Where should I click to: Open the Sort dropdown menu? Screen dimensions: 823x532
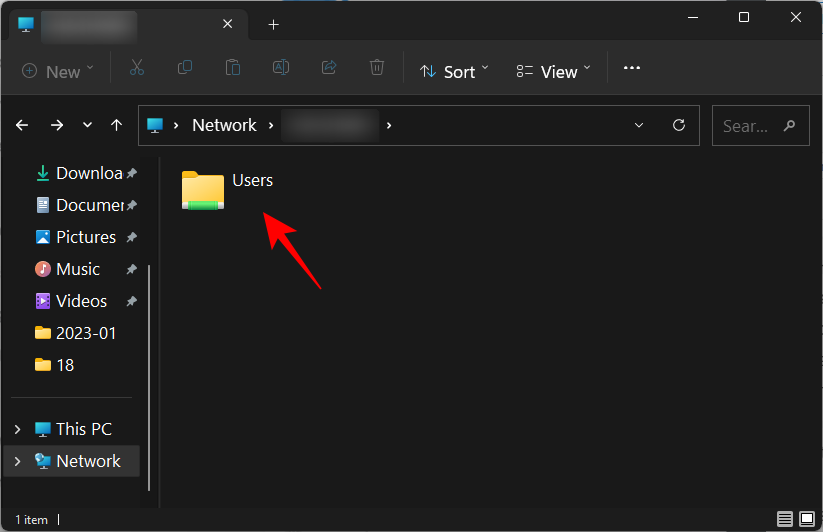(454, 71)
